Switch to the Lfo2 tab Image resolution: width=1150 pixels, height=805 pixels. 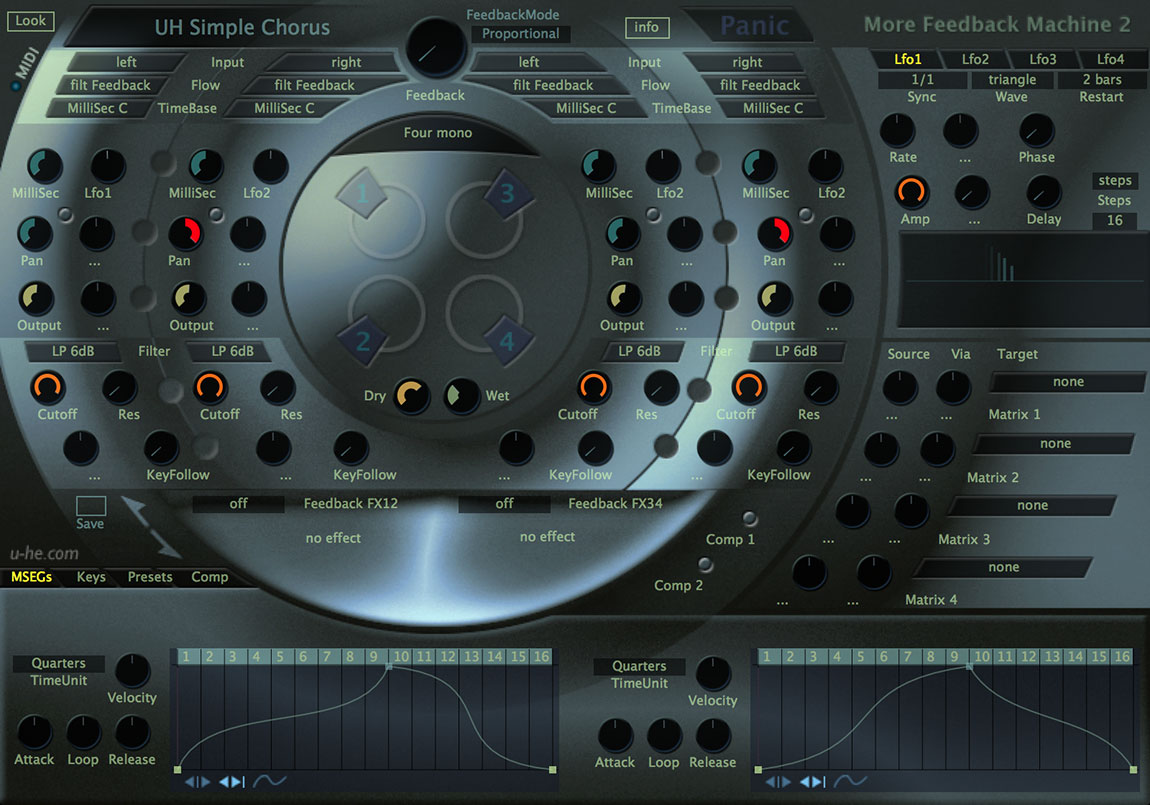tap(975, 59)
